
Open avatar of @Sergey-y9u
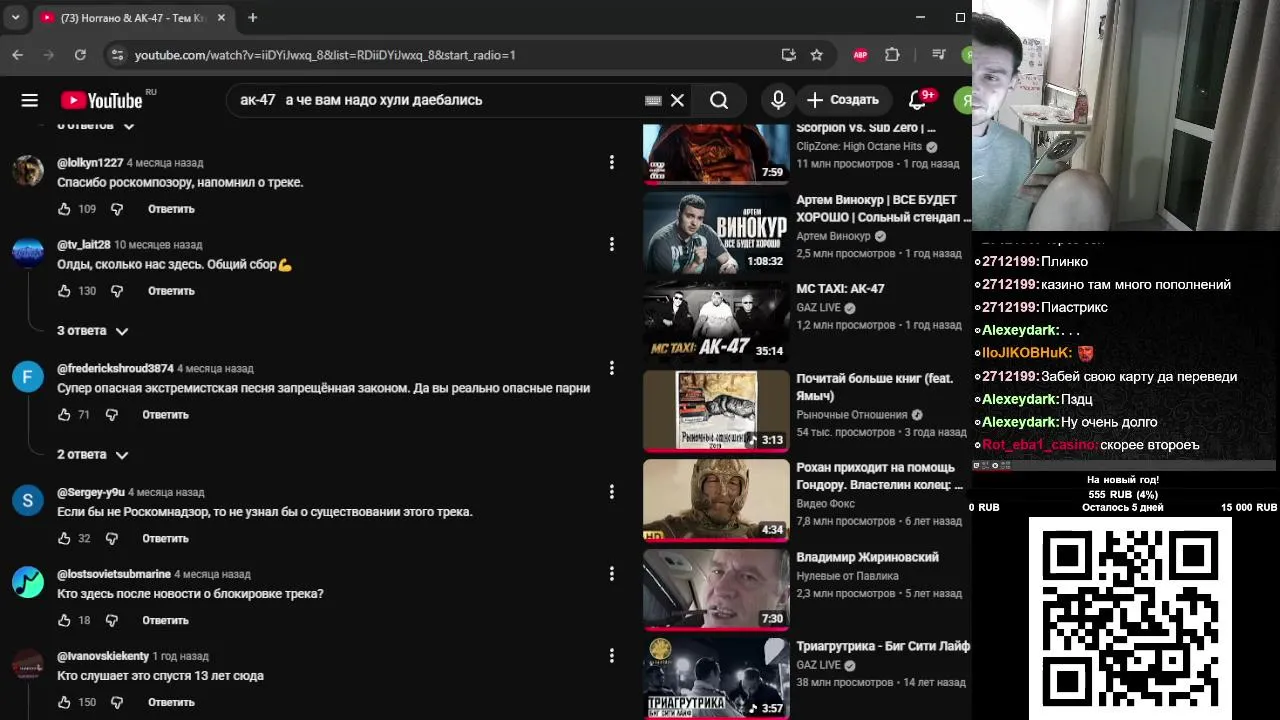[x=28, y=501]
